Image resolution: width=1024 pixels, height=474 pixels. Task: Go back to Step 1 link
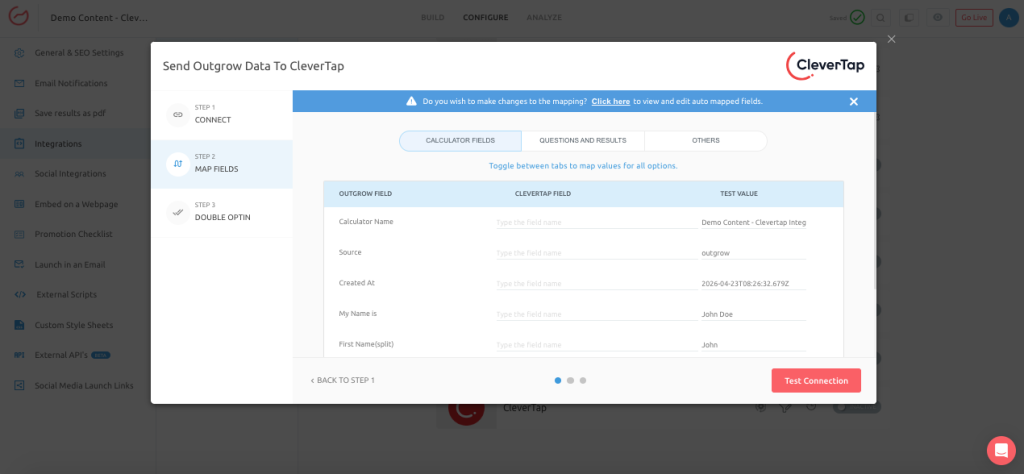coord(342,380)
